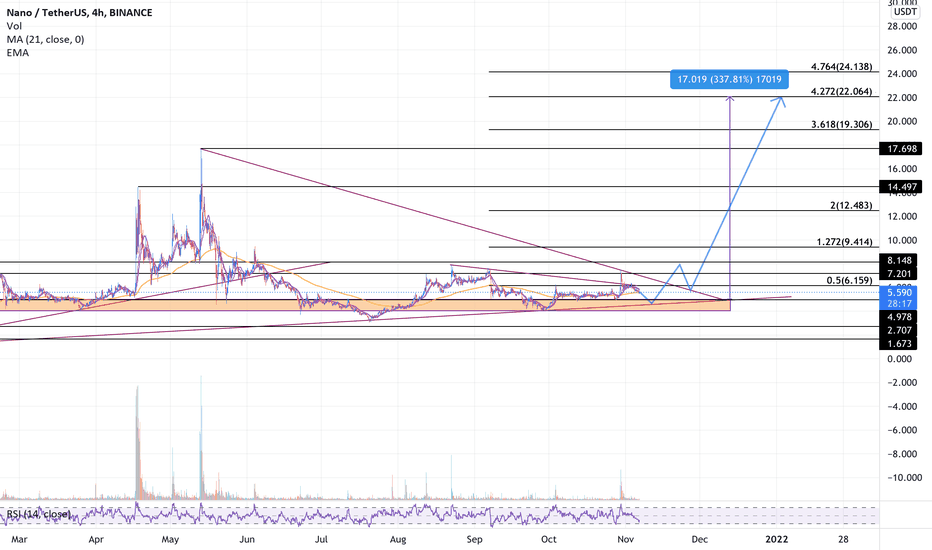Screen dimensions: 932x550
Task: Select the MA (21, close, 0) indicator
Action: (45, 39)
